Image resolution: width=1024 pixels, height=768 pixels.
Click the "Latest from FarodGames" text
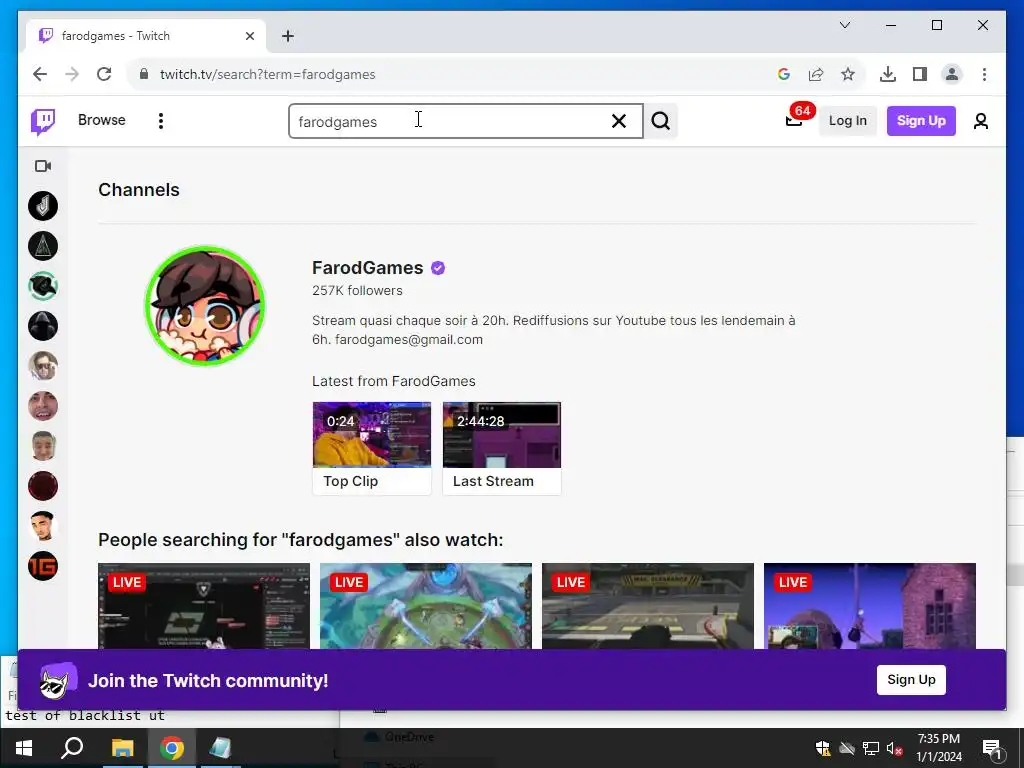(x=394, y=381)
